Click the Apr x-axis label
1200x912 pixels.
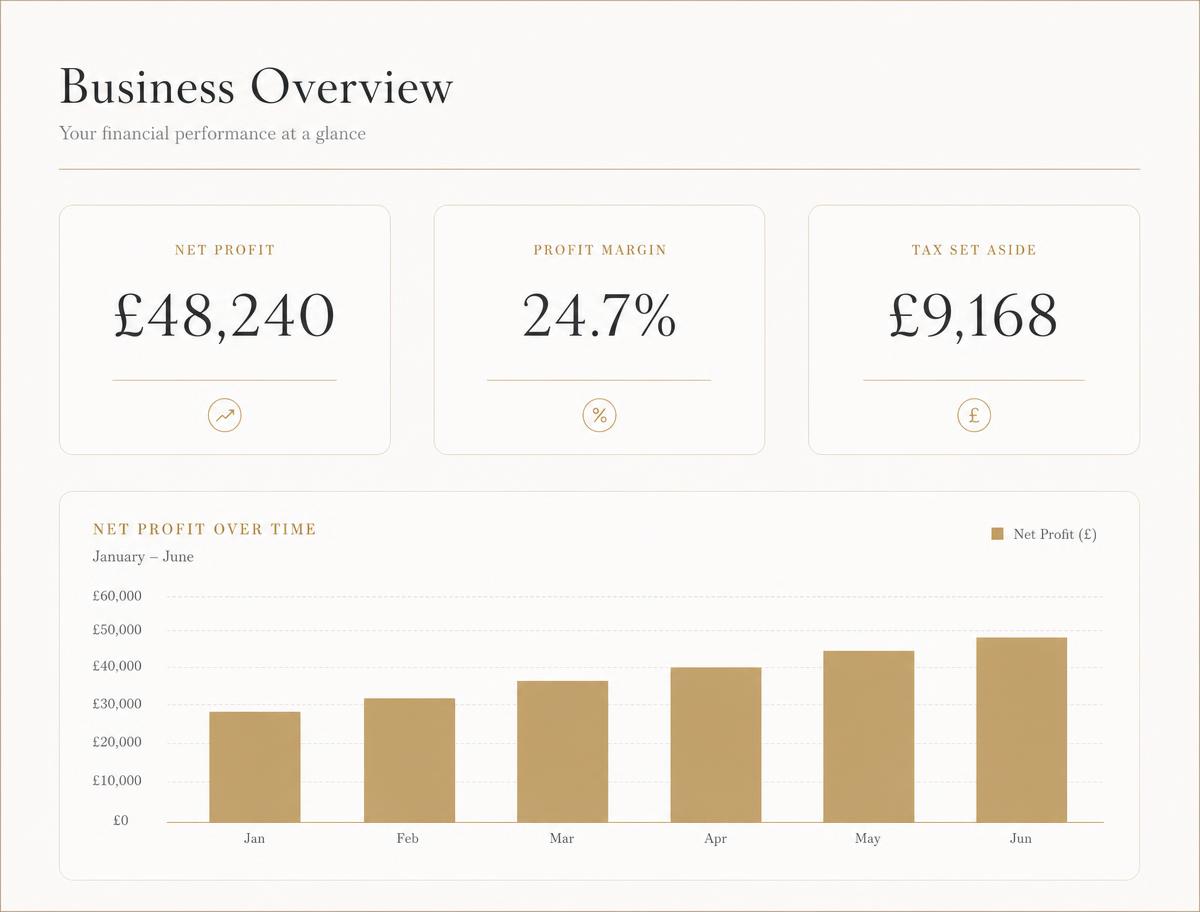pyautogui.click(x=715, y=838)
